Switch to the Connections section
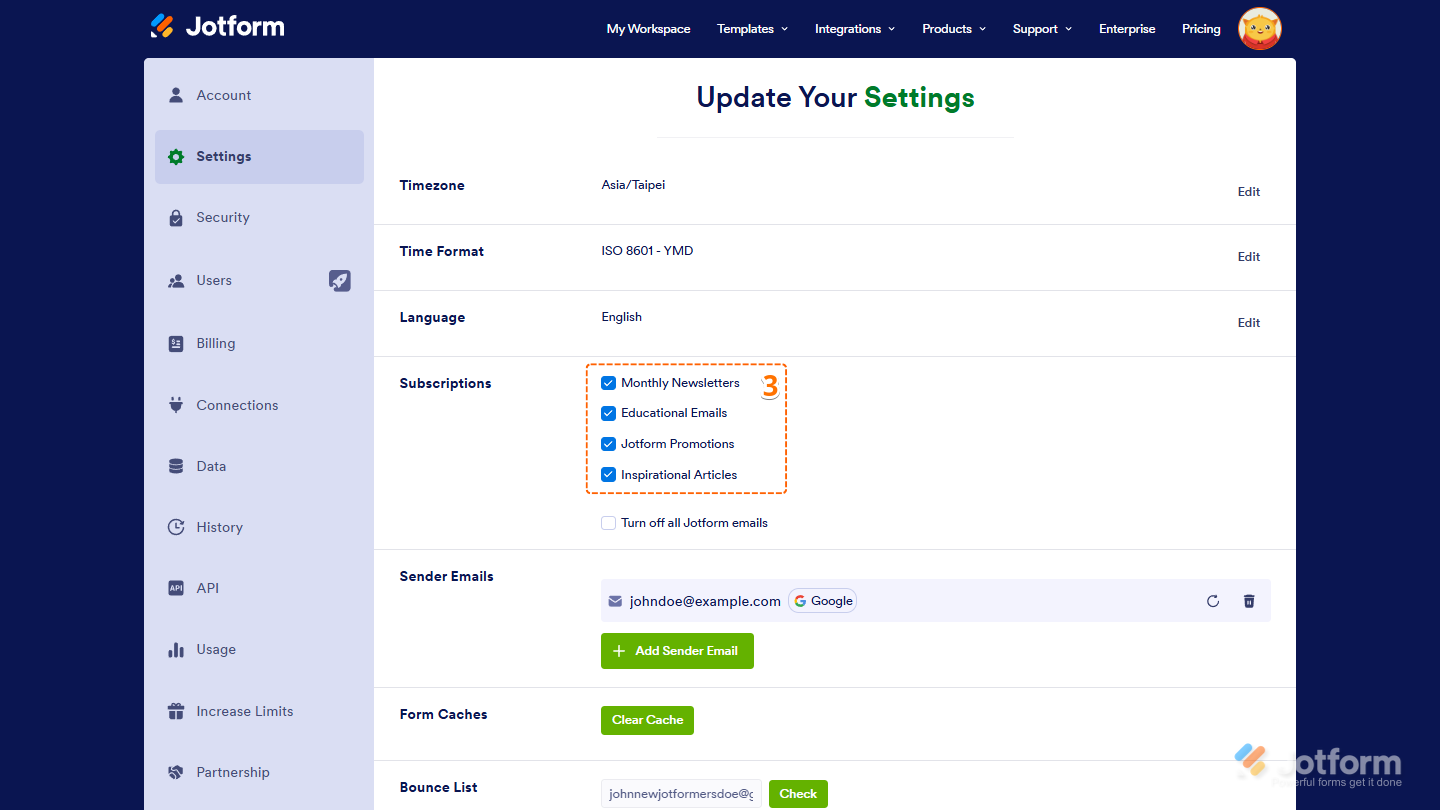This screenshot has width=1440, height=810. (237, 405)
